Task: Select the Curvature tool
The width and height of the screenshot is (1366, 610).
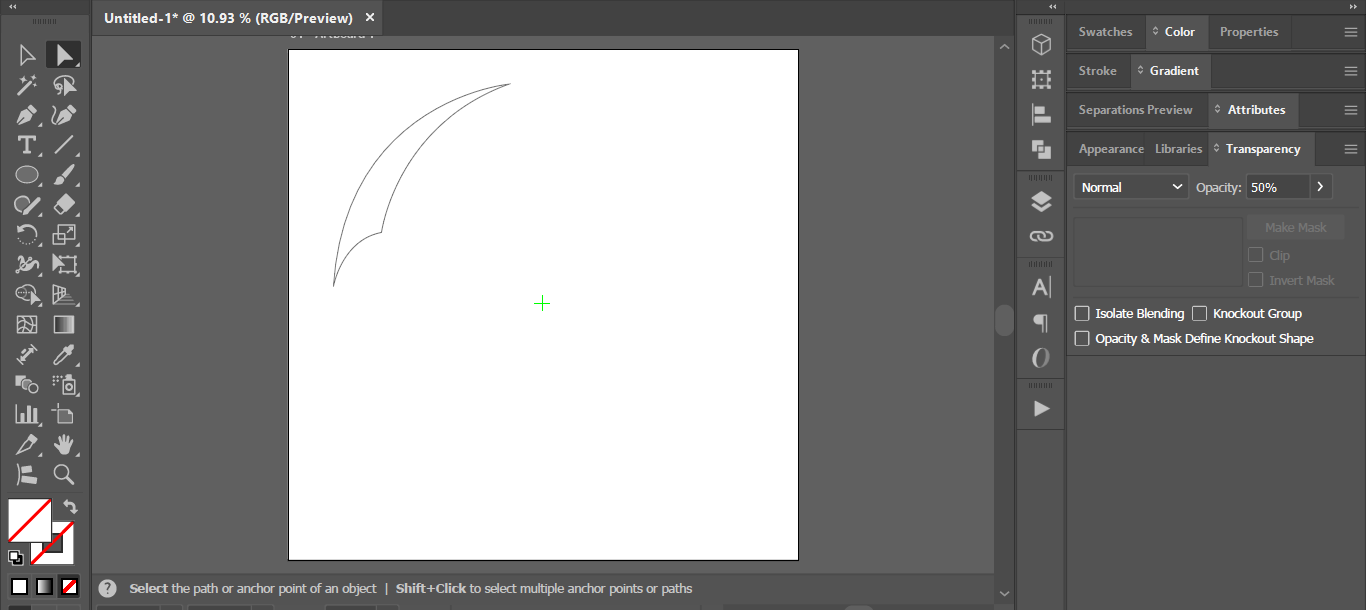Action: pyautogui.click(x=64, y=115)
